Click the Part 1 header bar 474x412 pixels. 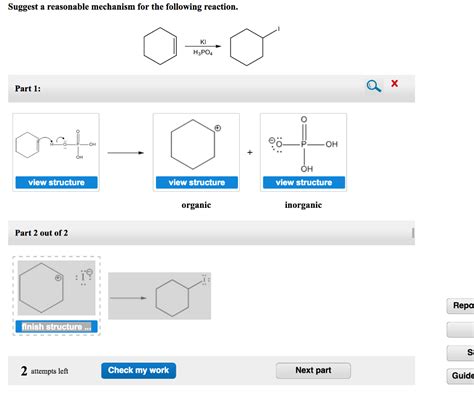pos(211,88)
